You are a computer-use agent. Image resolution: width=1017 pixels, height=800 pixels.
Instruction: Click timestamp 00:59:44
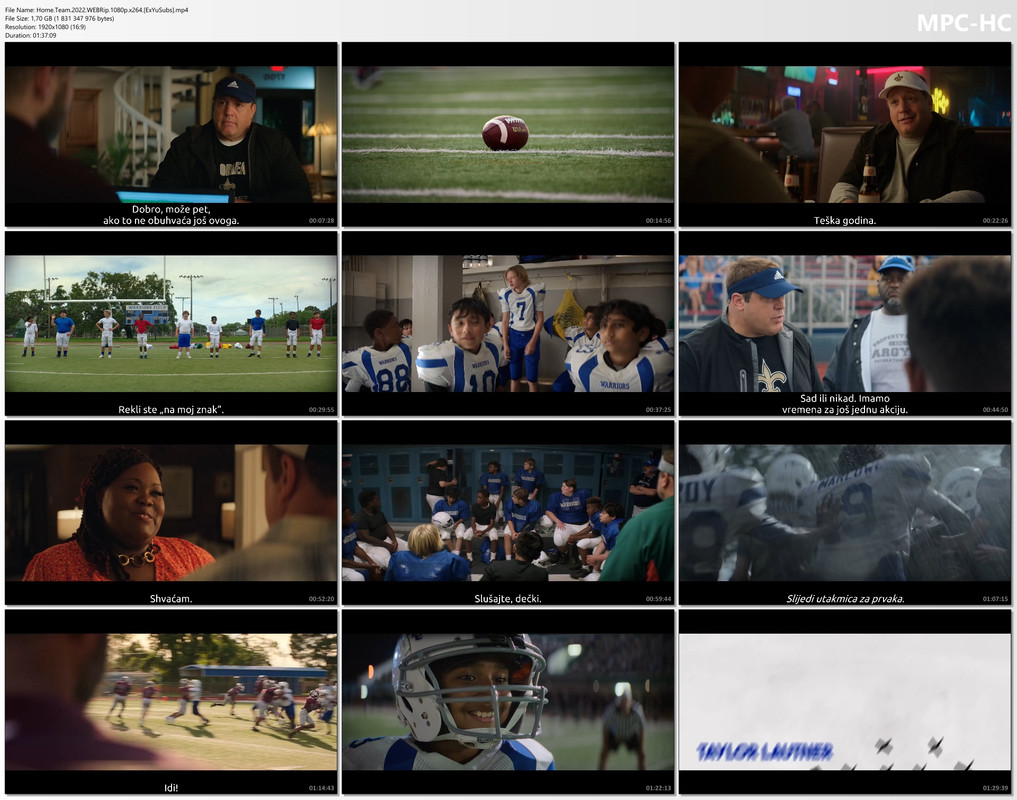pos(658,599)
